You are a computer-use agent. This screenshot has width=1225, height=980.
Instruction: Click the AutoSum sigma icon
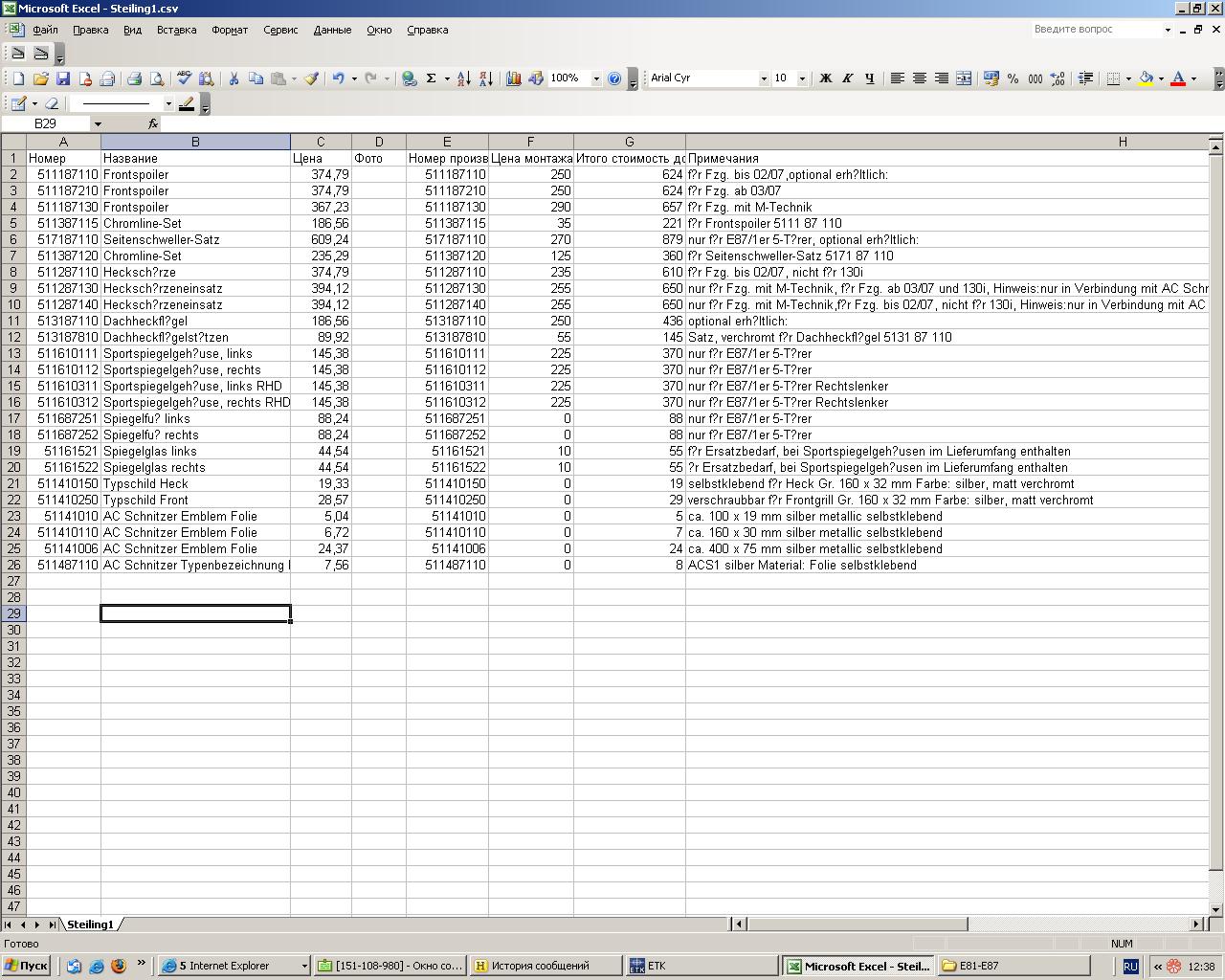coord(432,78)
